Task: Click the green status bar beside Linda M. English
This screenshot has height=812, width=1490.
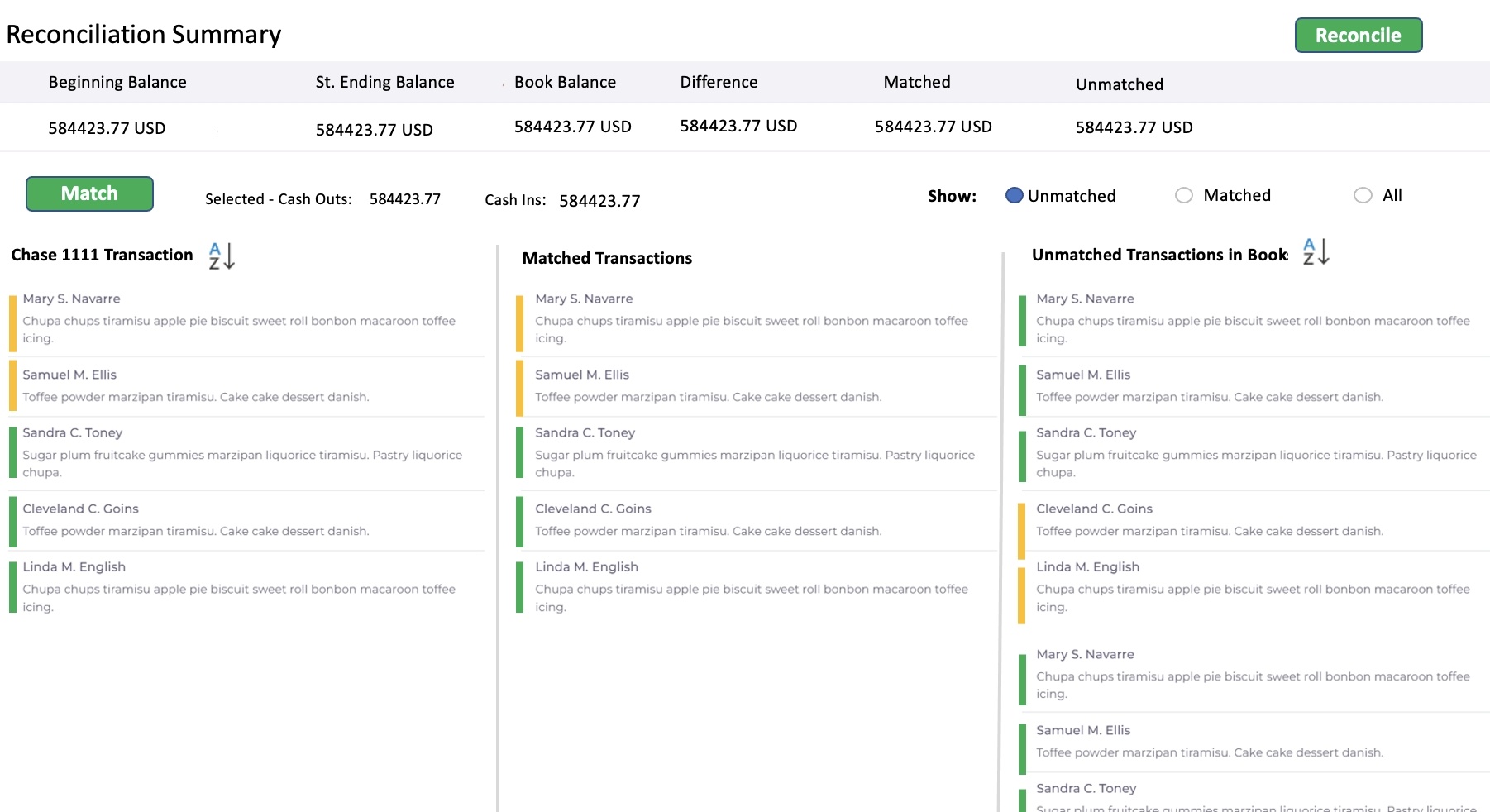Action: pos(13,587)
